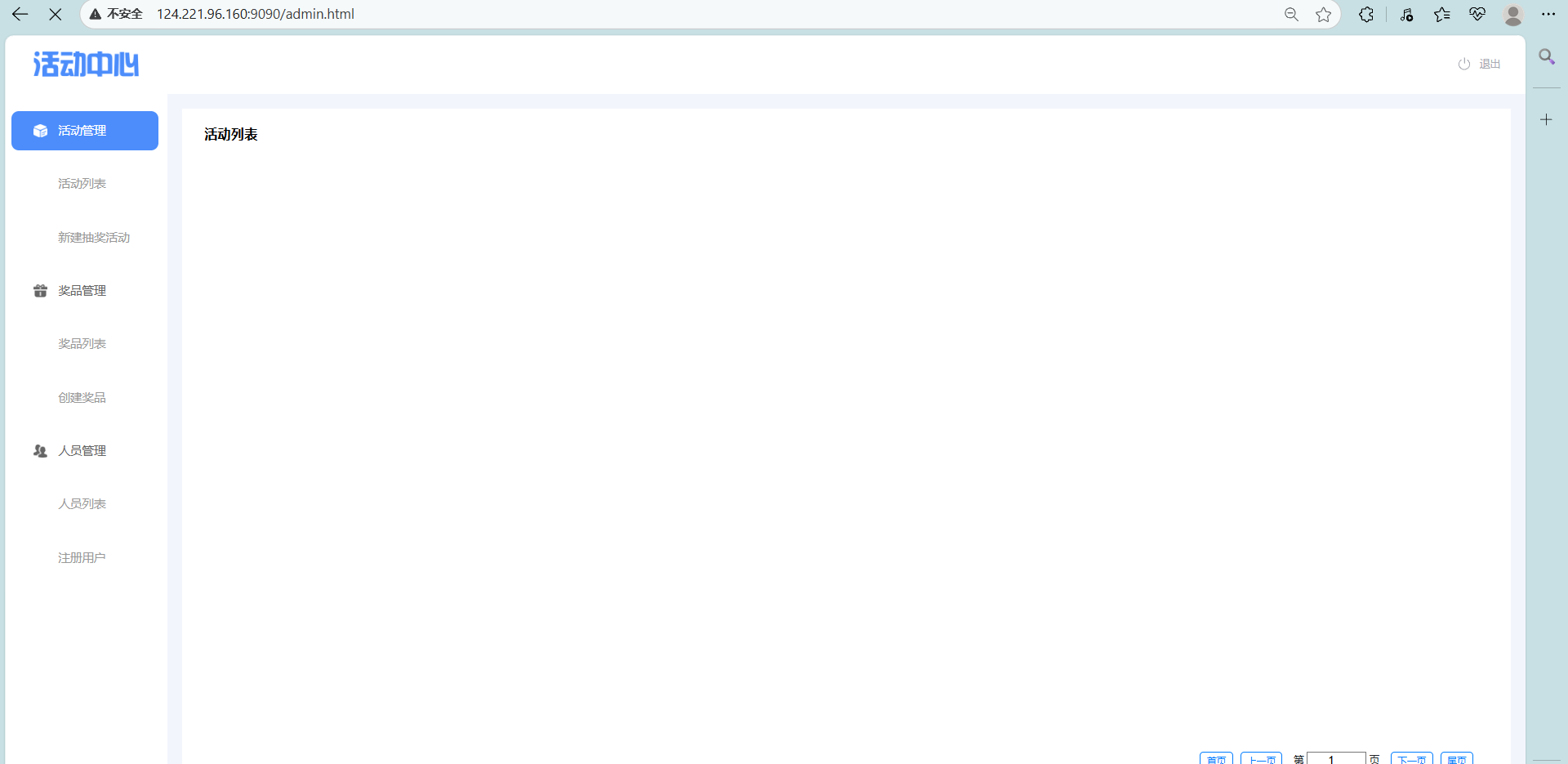
Task: Click the 活动管理 cube icon in sidebar
Action: coord(40,131)
